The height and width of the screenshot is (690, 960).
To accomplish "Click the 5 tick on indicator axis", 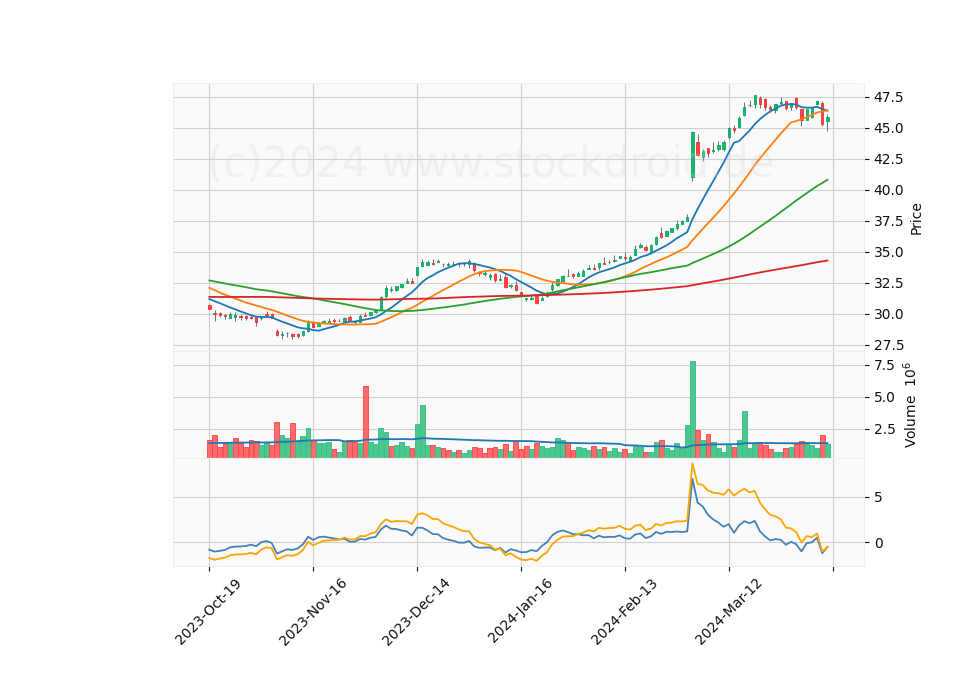I will pyautogui.click(x=879, y=498).
